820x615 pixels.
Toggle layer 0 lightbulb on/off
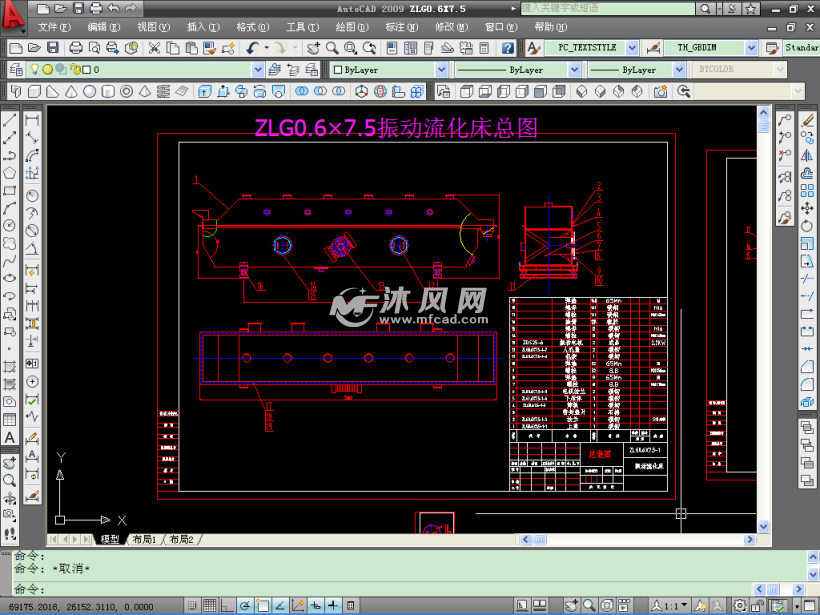tap(35, 69)
